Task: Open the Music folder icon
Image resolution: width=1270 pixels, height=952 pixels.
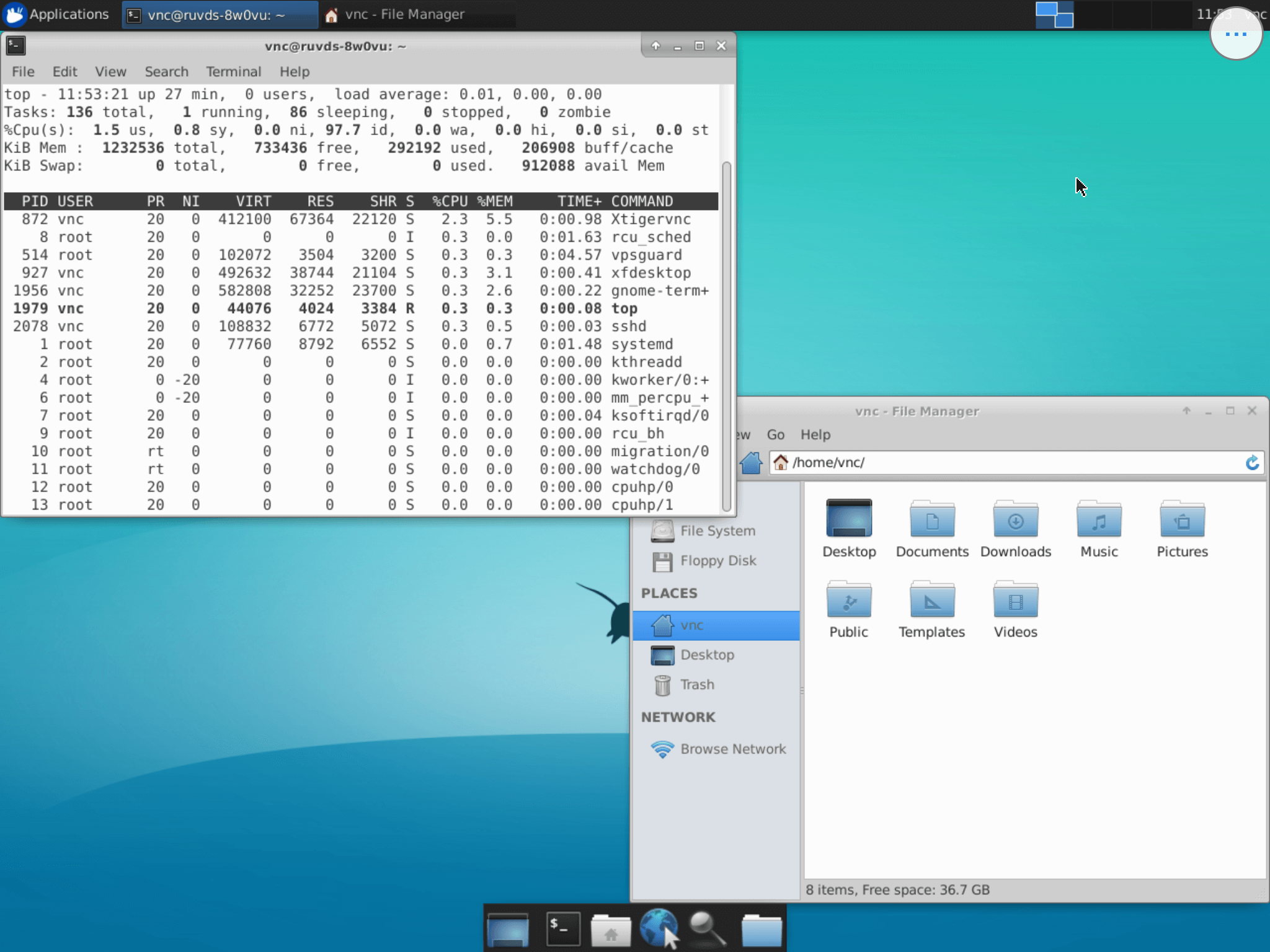Action: 1099,520
